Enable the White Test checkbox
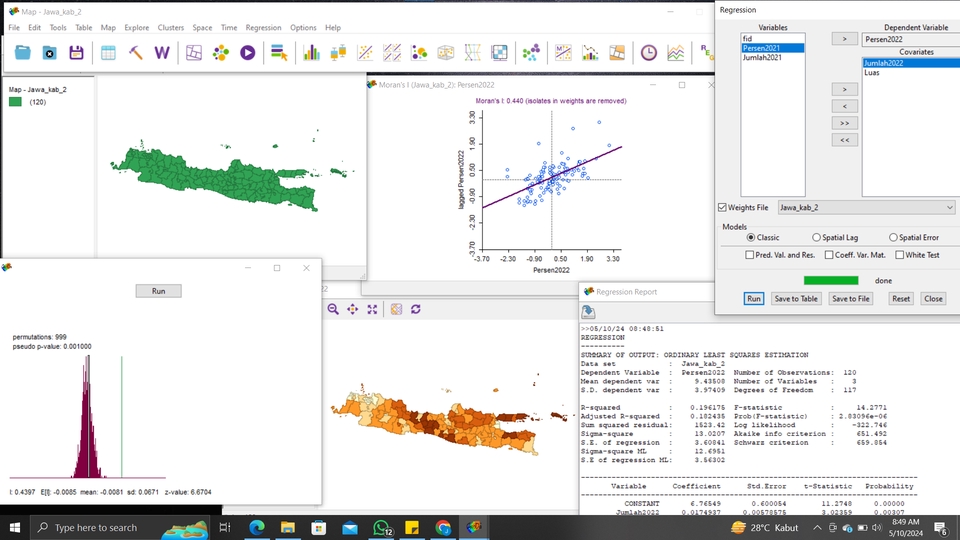 899,255
